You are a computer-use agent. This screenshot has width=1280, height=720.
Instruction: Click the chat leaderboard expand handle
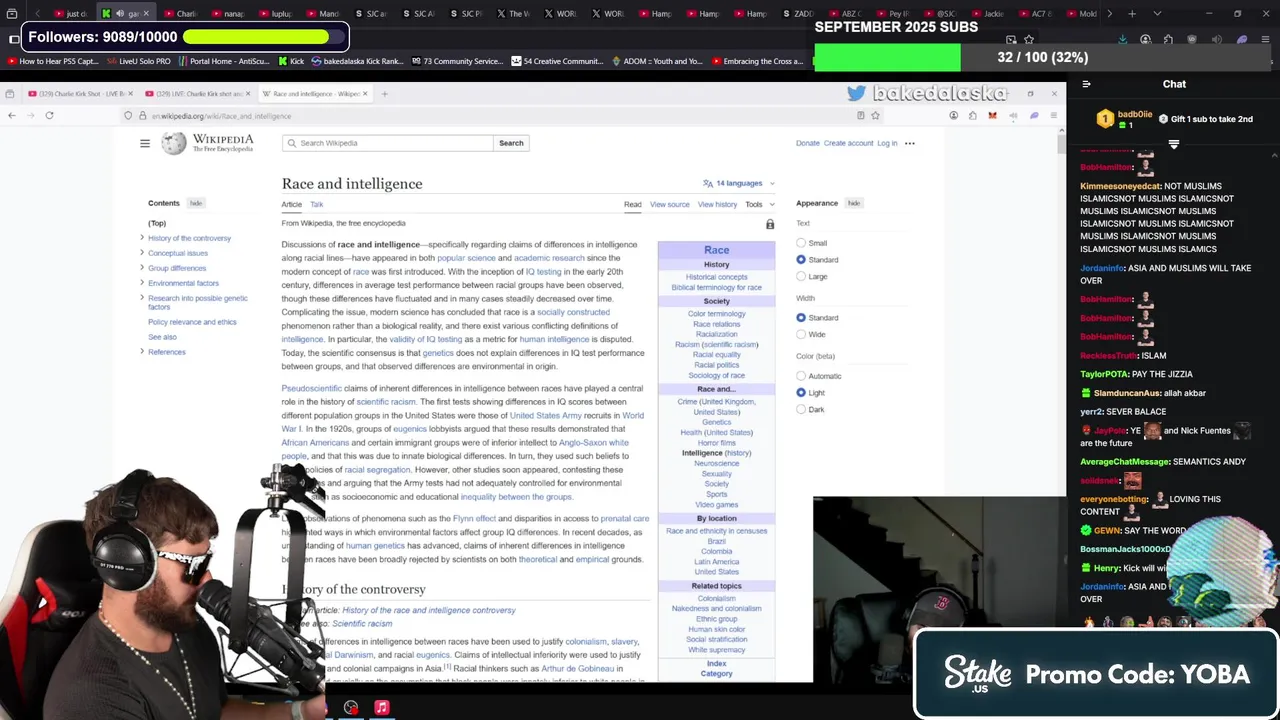coord(1174,144)
